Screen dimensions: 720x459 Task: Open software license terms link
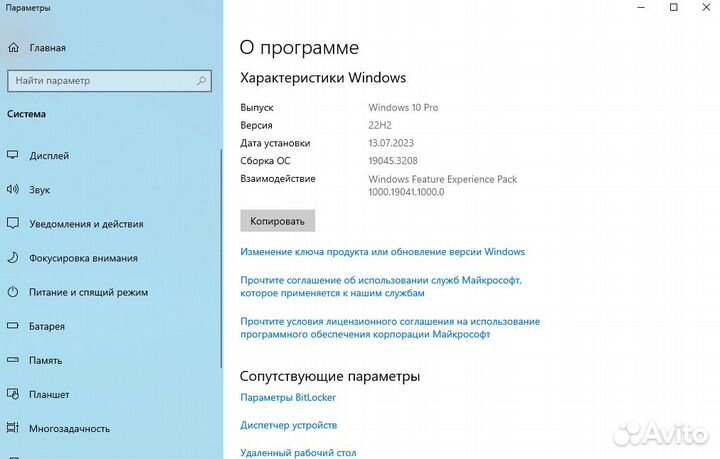point(390,328)
